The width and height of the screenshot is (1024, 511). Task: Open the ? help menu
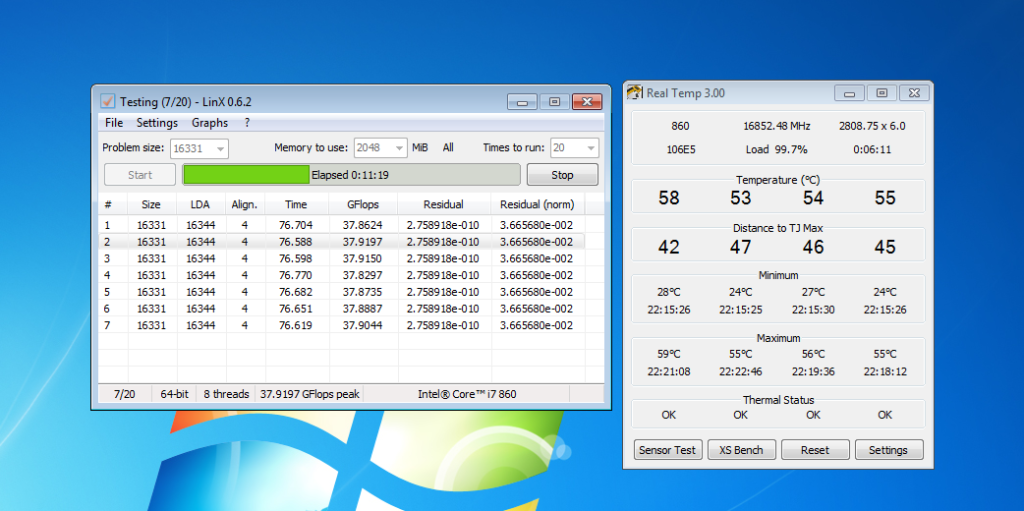coord(247,123)
